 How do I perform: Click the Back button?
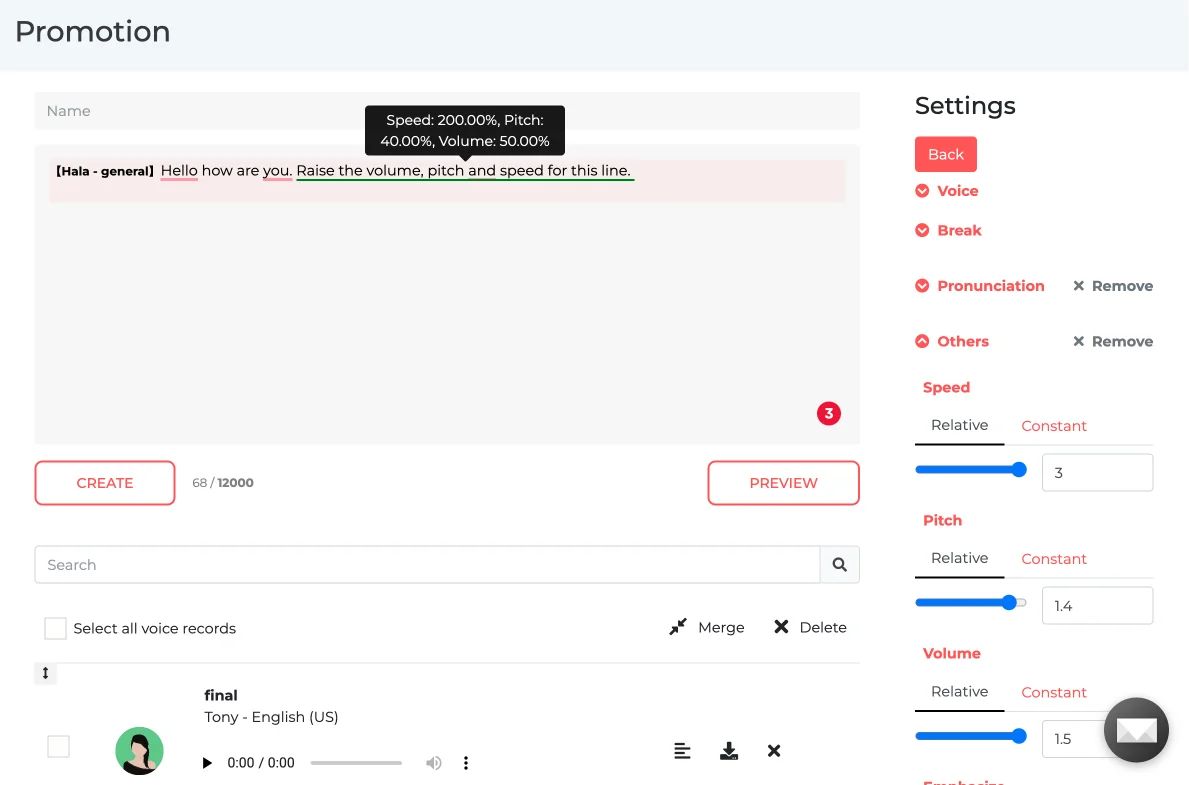point(946,155)
